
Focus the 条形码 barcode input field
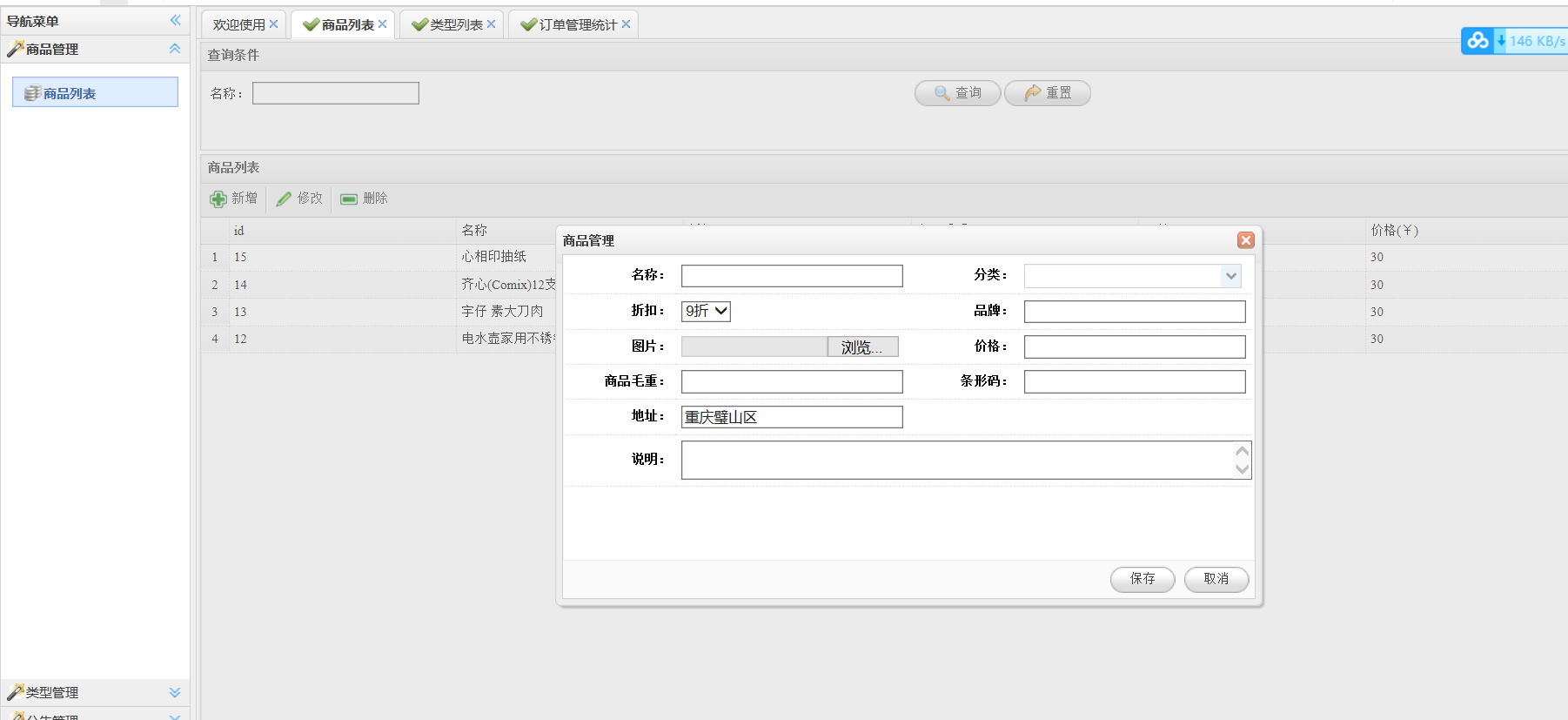(x=1134, y=381)
